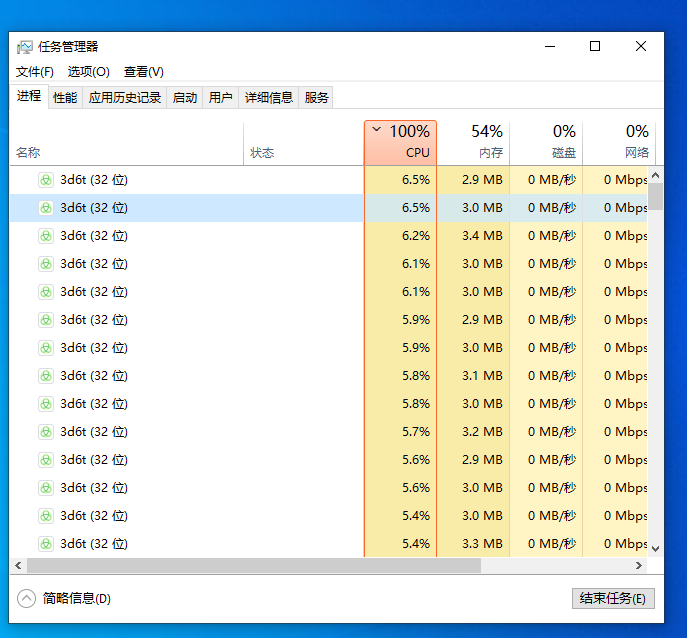The image size is (687, 638).
Task: Open the 选项(O) menu
Action: (88, 72)
